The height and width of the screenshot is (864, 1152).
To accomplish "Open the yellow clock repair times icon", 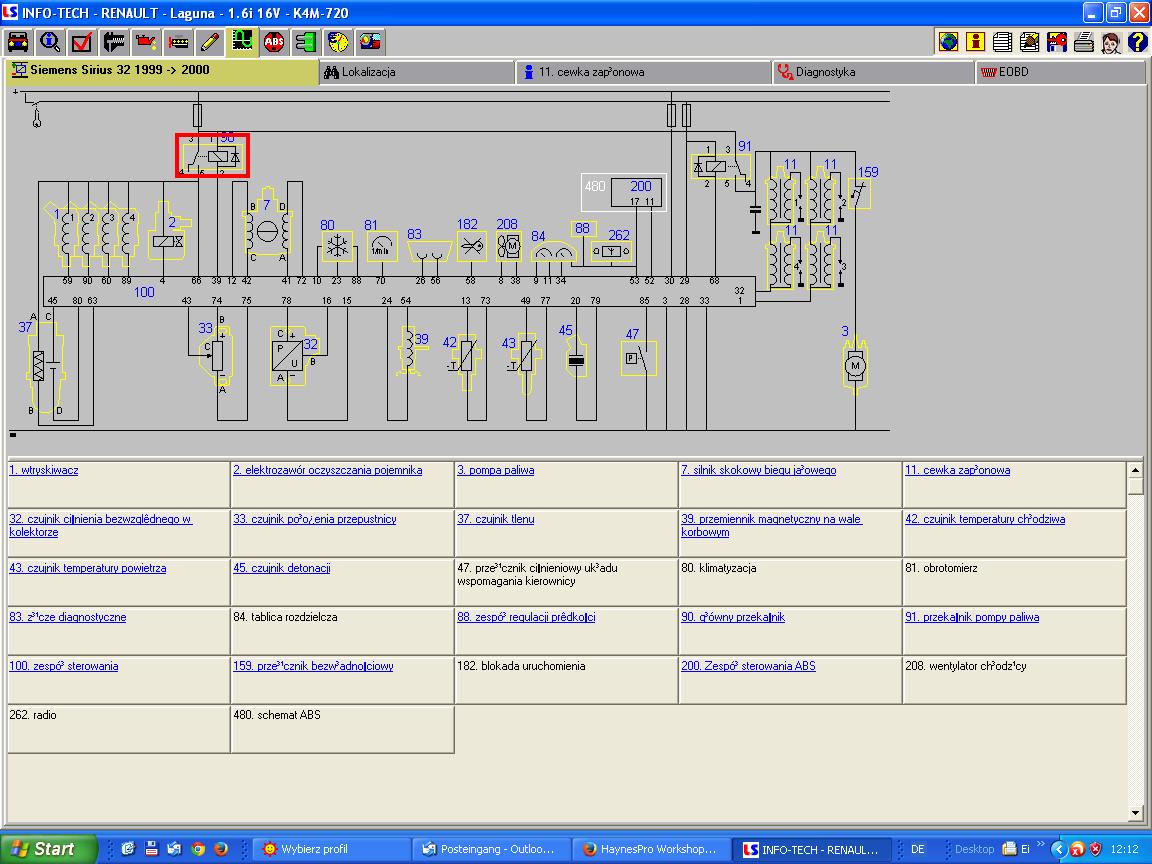I will coord(338,42).
